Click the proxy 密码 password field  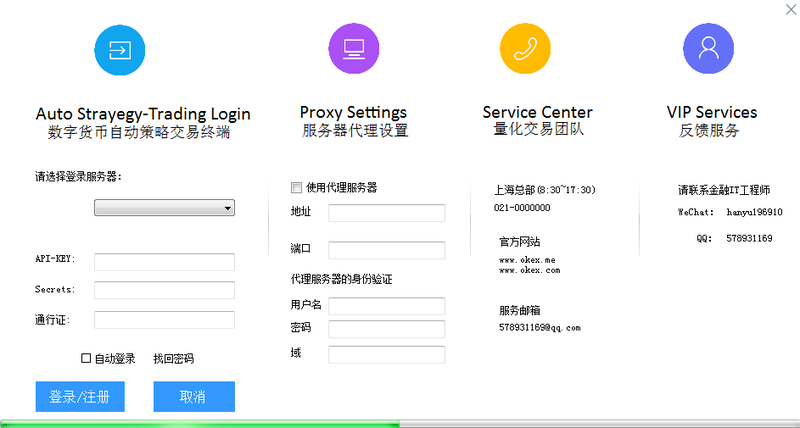(387, 329)
